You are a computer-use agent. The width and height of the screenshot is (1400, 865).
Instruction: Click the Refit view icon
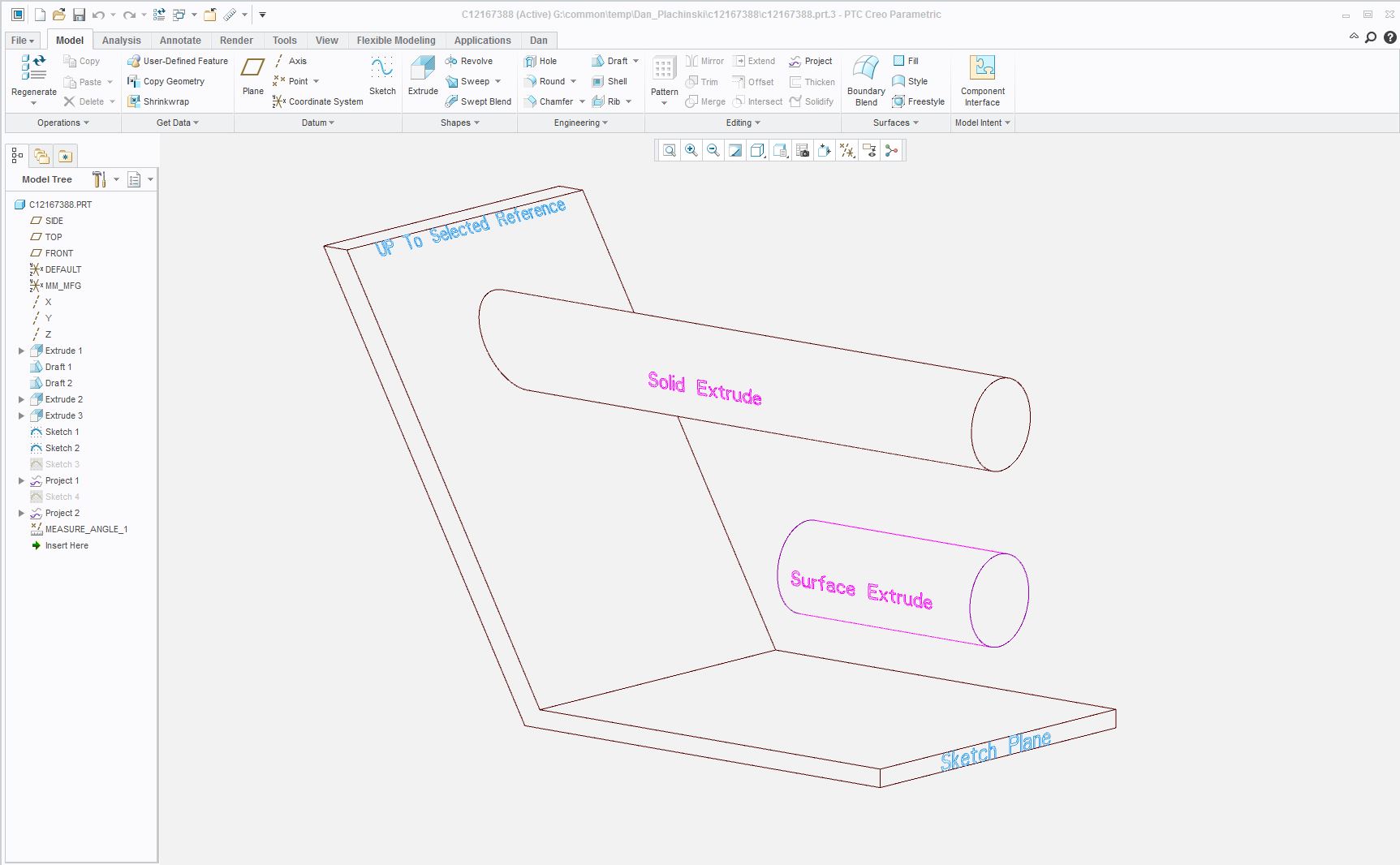[x=669, y=150]
